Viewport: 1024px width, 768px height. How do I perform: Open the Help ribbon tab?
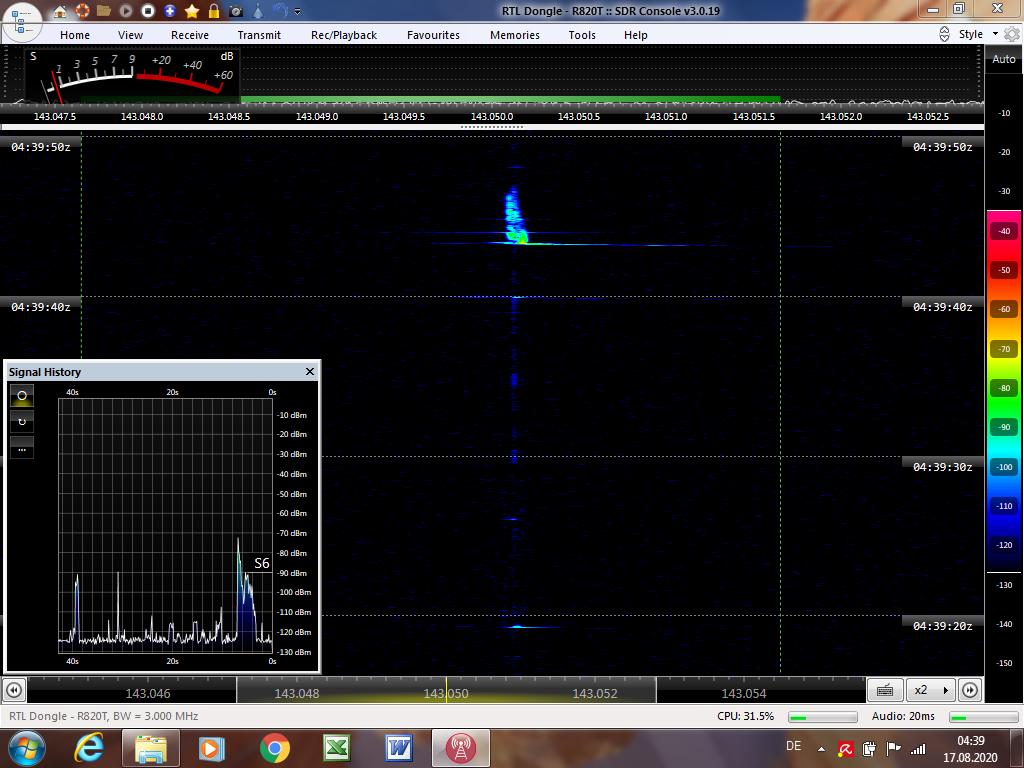635,35
